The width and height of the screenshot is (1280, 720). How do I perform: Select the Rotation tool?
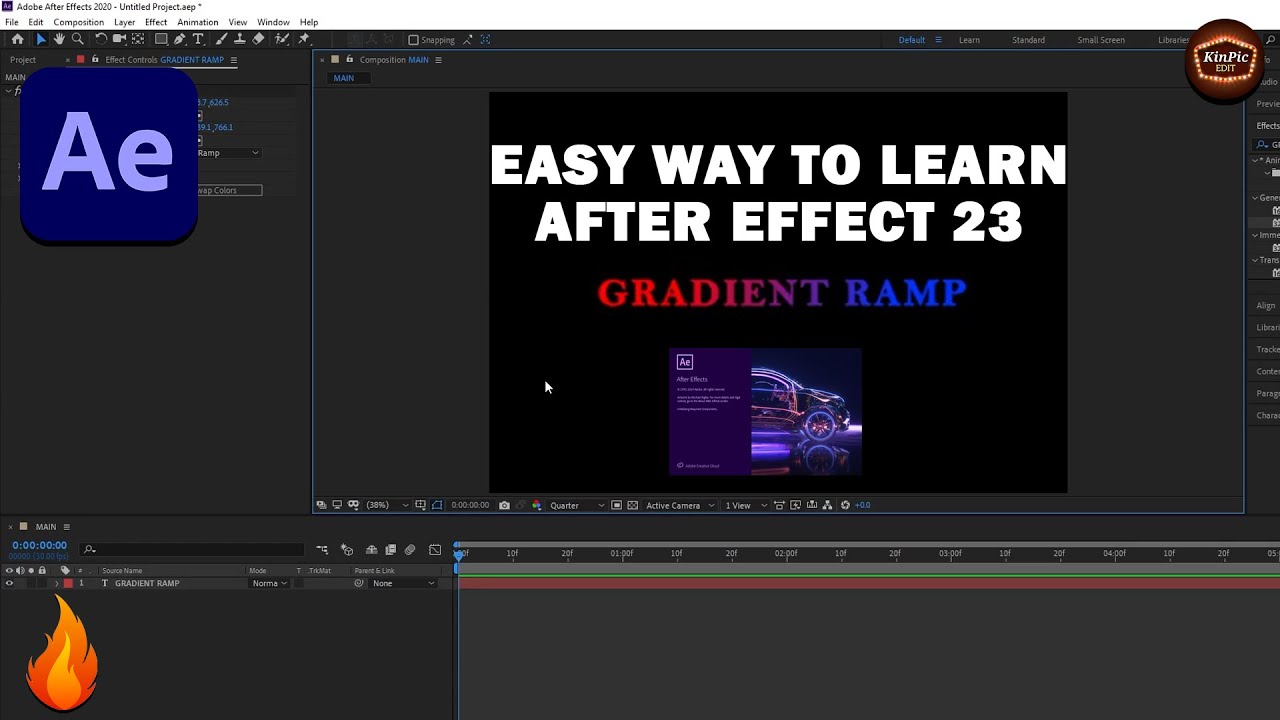tap(101, 40)
